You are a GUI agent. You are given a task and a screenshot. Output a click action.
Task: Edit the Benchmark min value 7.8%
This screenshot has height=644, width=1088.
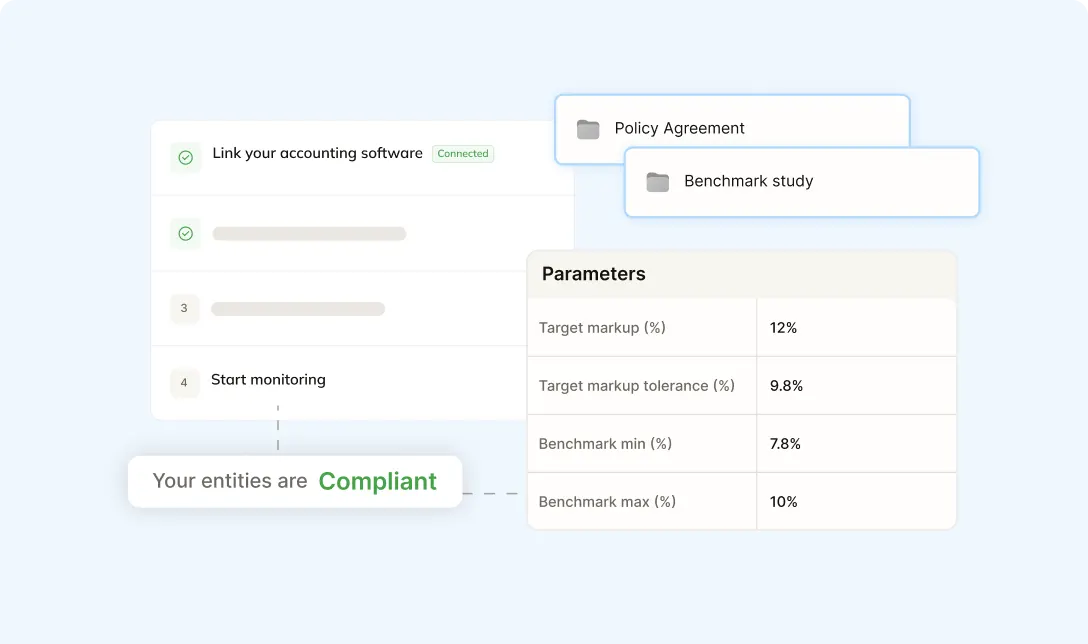785,444
